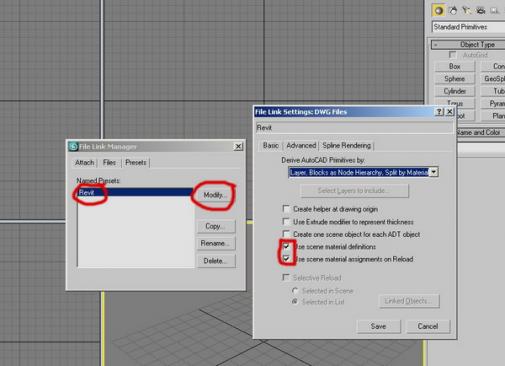This screenshot has height=366, width=505.
Task: Click the Revit preset name field in settings
Action: [x=354, y=128]
